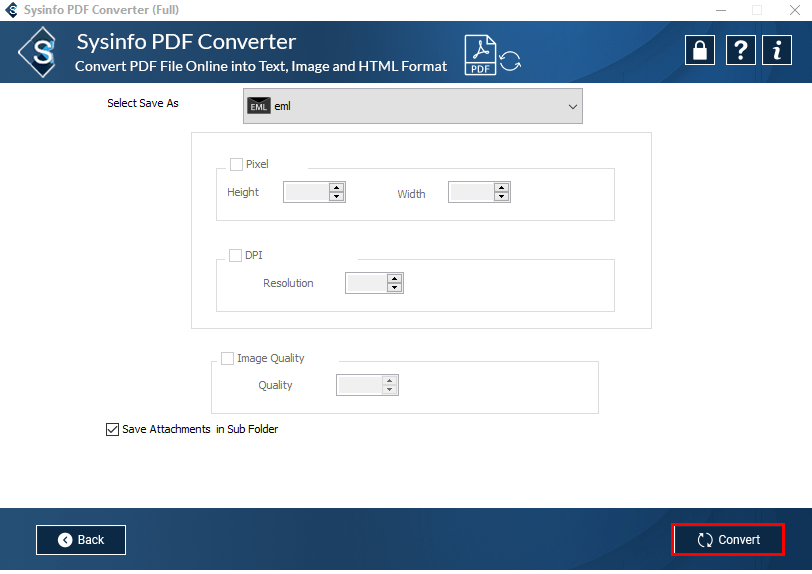Increase Height with up arrow
This screenshot has height=574, width=812.
[337, 188]
